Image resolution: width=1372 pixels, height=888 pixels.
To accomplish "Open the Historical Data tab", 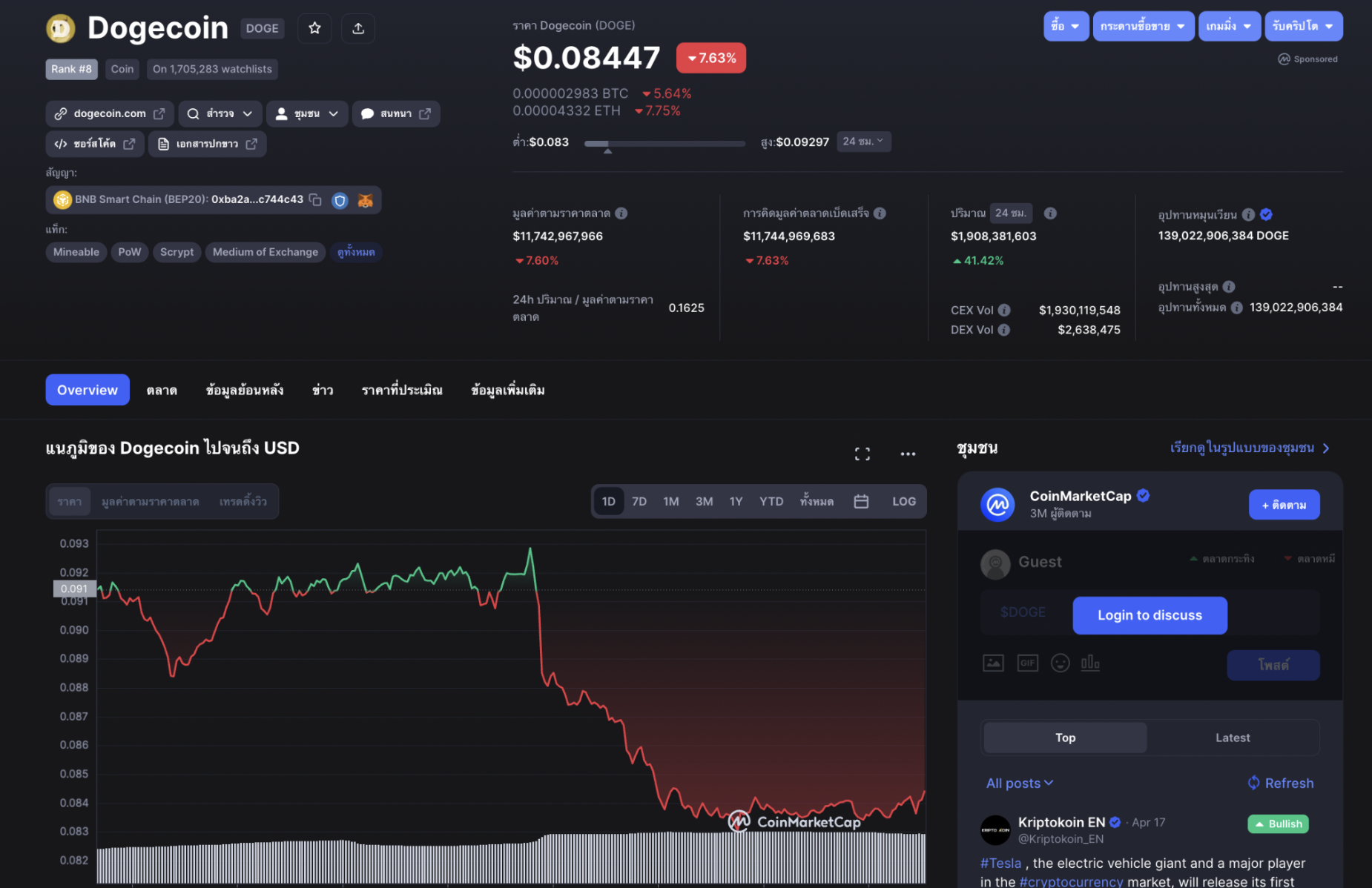I will 245,390.
